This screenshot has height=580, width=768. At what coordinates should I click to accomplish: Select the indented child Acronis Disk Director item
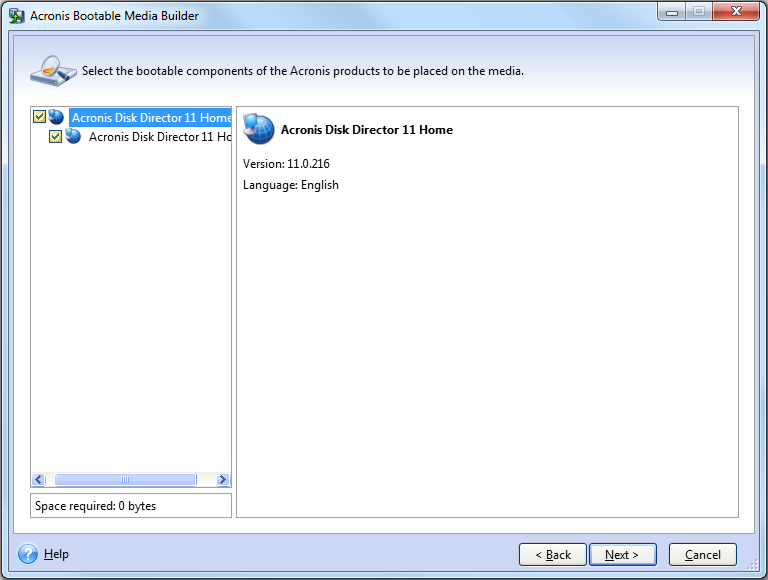[x=159, y=136]
